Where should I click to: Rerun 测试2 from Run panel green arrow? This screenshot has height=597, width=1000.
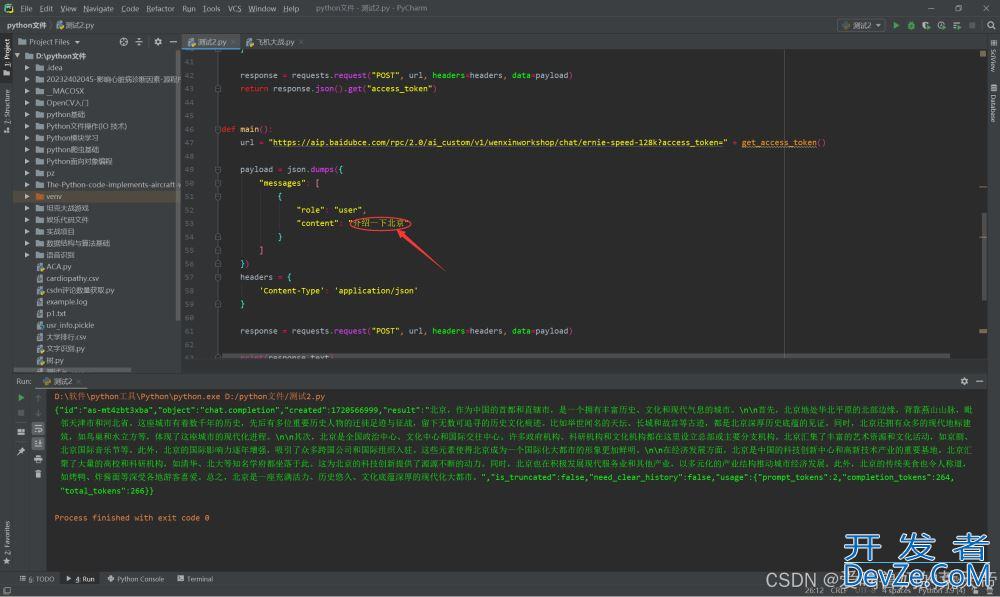point(21,397)
